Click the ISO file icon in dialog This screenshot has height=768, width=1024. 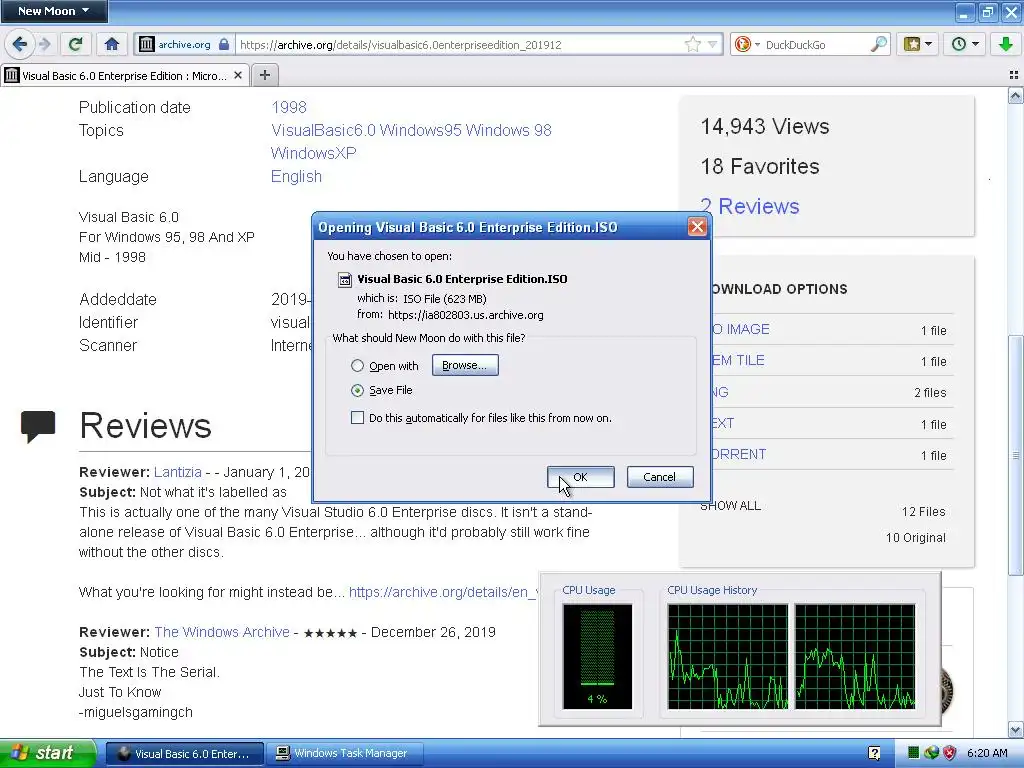tap(344, 280)
